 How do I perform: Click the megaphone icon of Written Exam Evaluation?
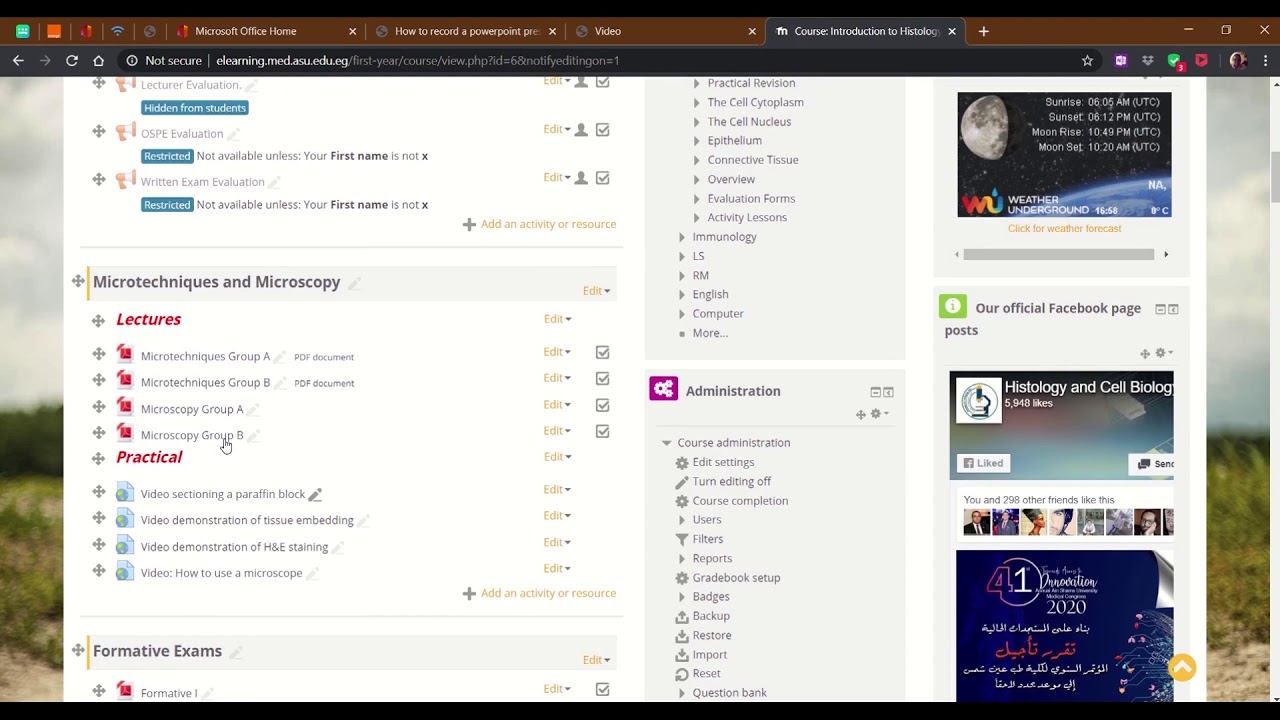125,180
